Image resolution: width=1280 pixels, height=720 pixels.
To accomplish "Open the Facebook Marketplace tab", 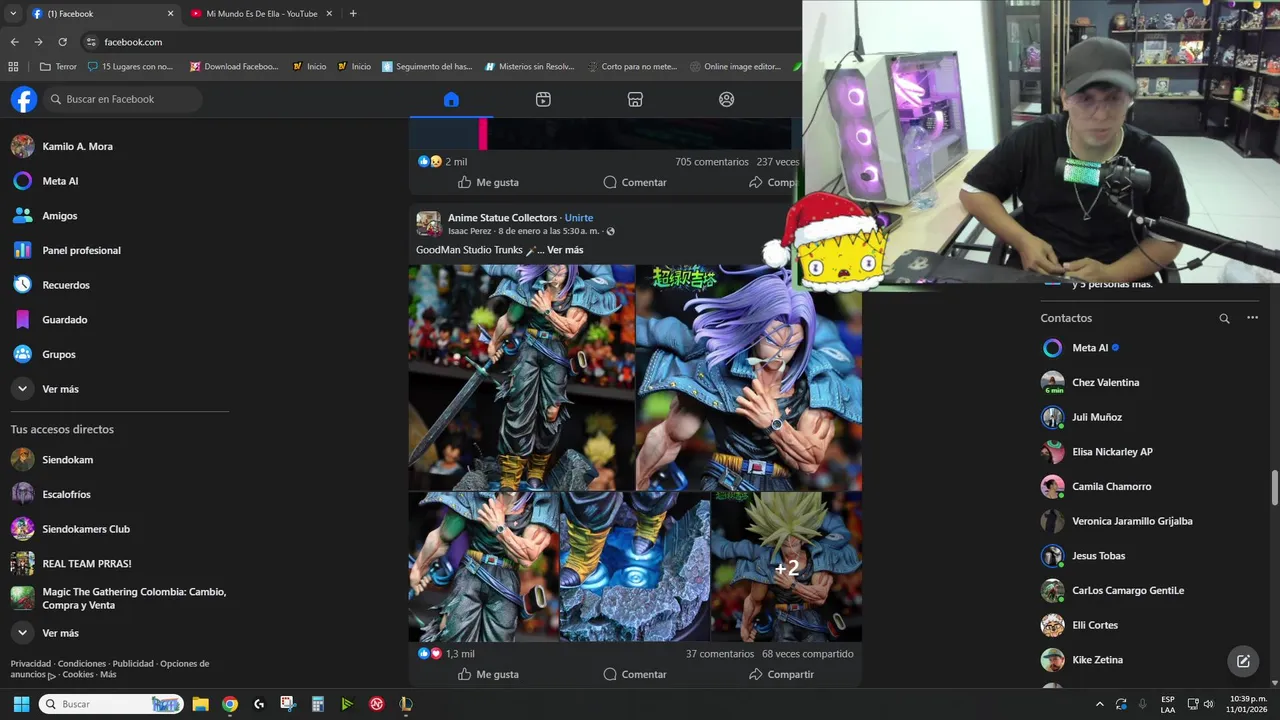I will pyautogui.click(x=635, y=99).
